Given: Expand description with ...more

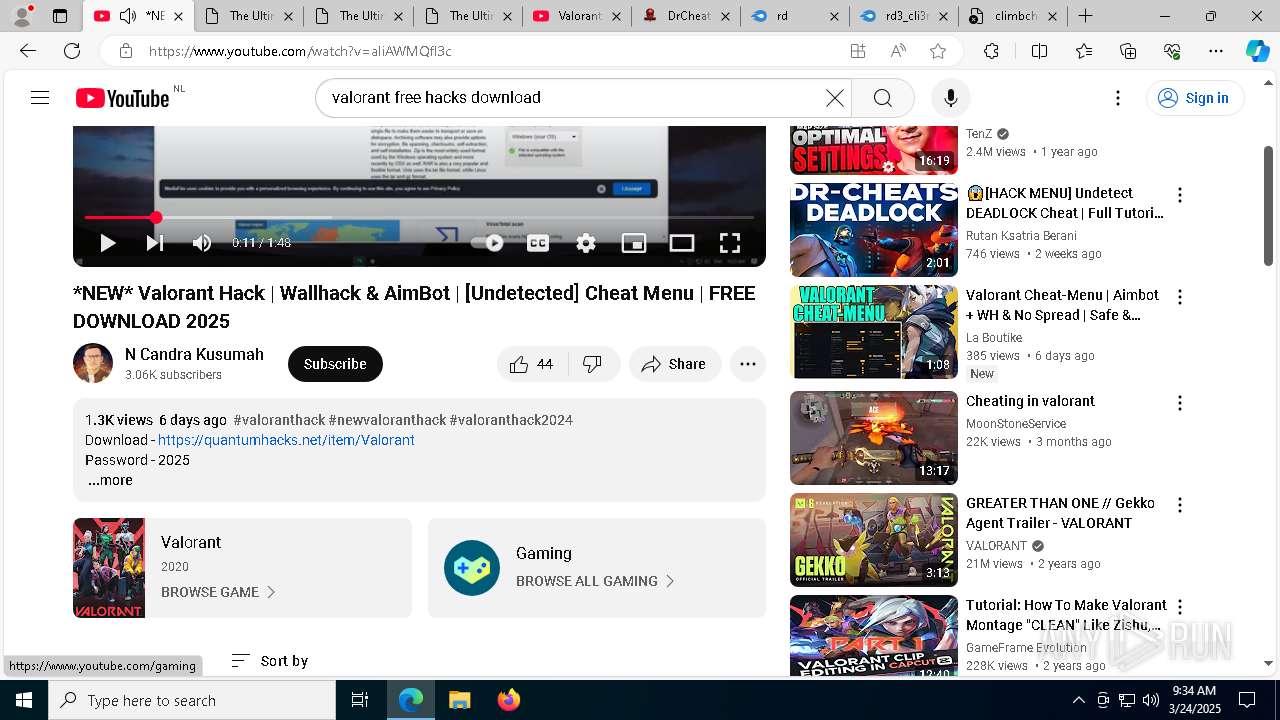Looking at the screenshot, I should pyautogui.click(x=110, y=480).
